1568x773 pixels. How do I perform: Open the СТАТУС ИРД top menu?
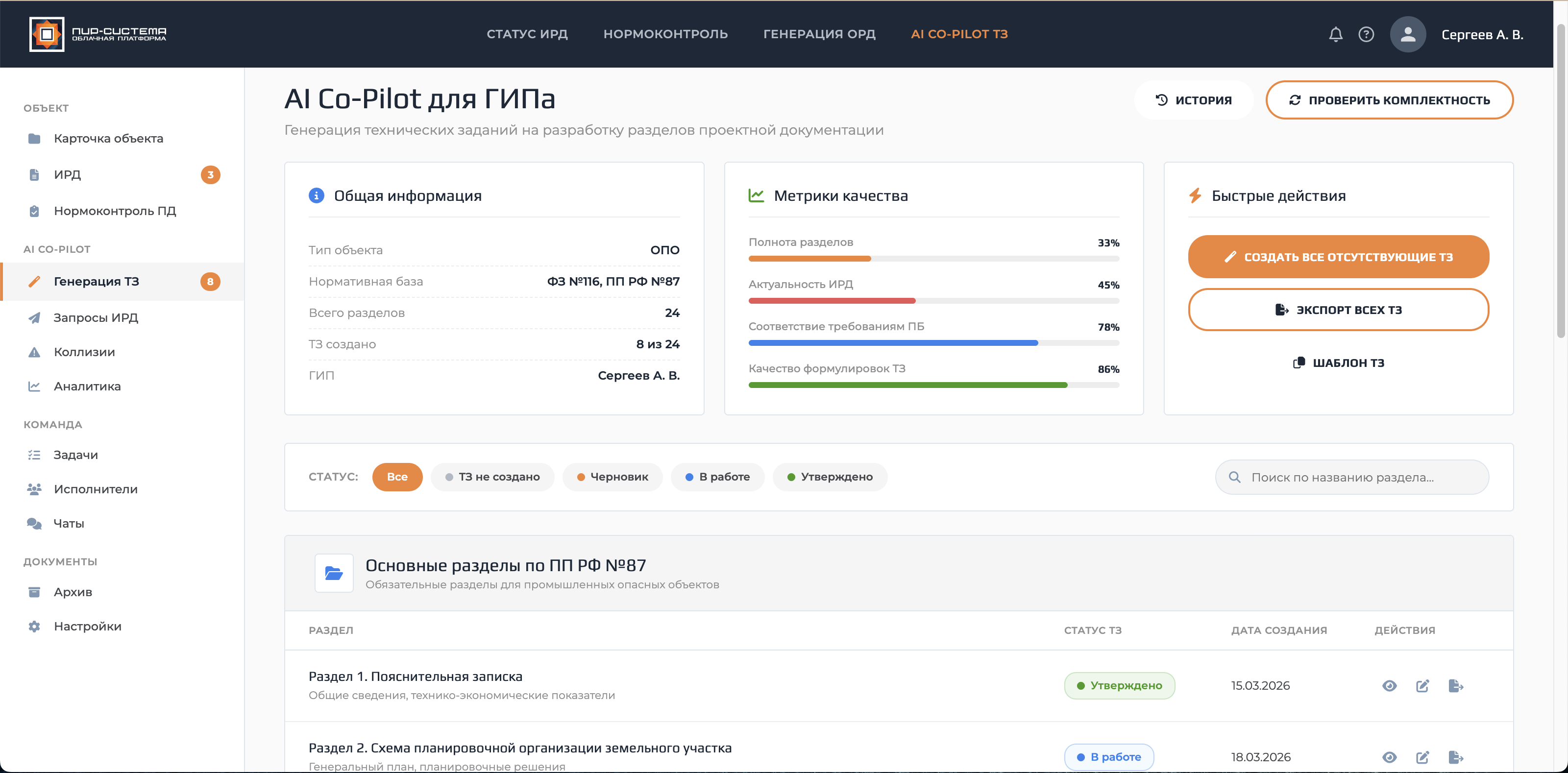point(527,34)
